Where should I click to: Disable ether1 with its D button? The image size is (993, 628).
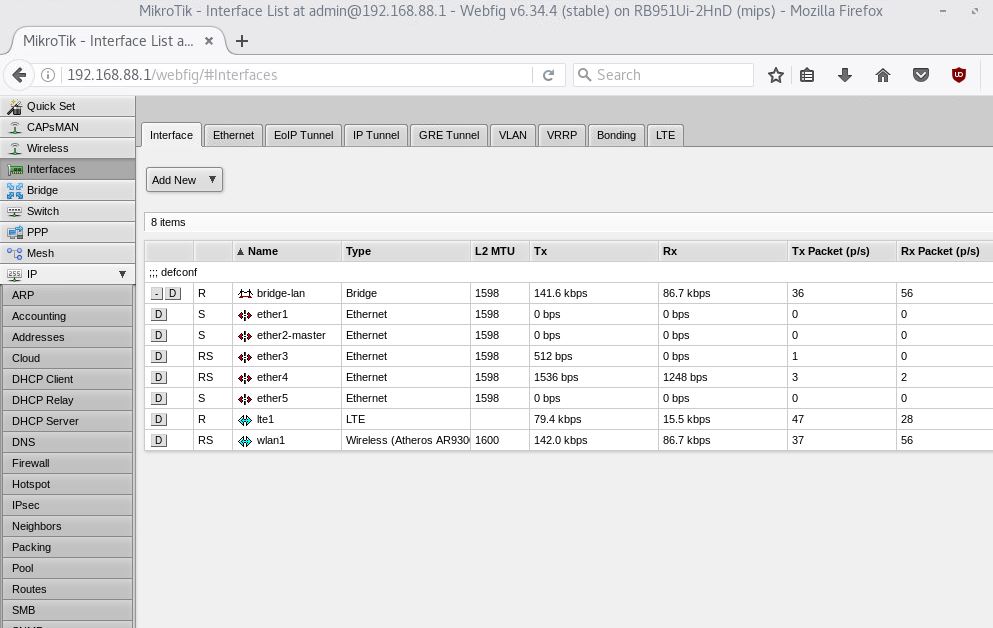(x=159, y=314)
